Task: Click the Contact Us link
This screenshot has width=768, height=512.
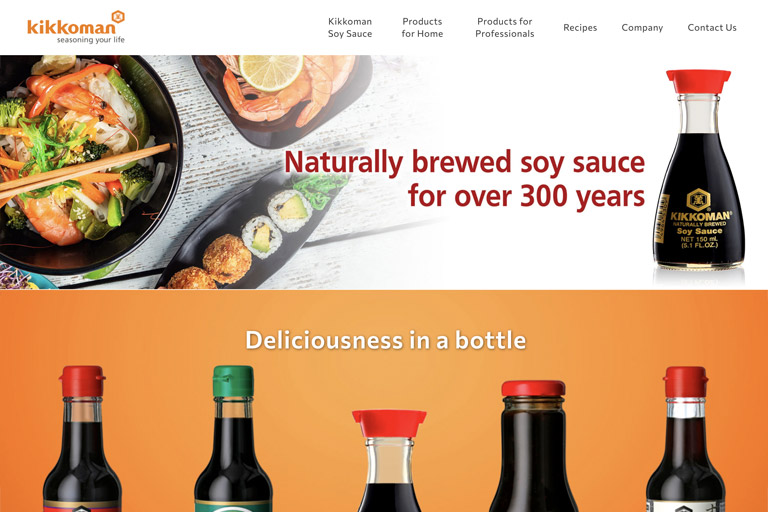Action: tap(712, 27)
